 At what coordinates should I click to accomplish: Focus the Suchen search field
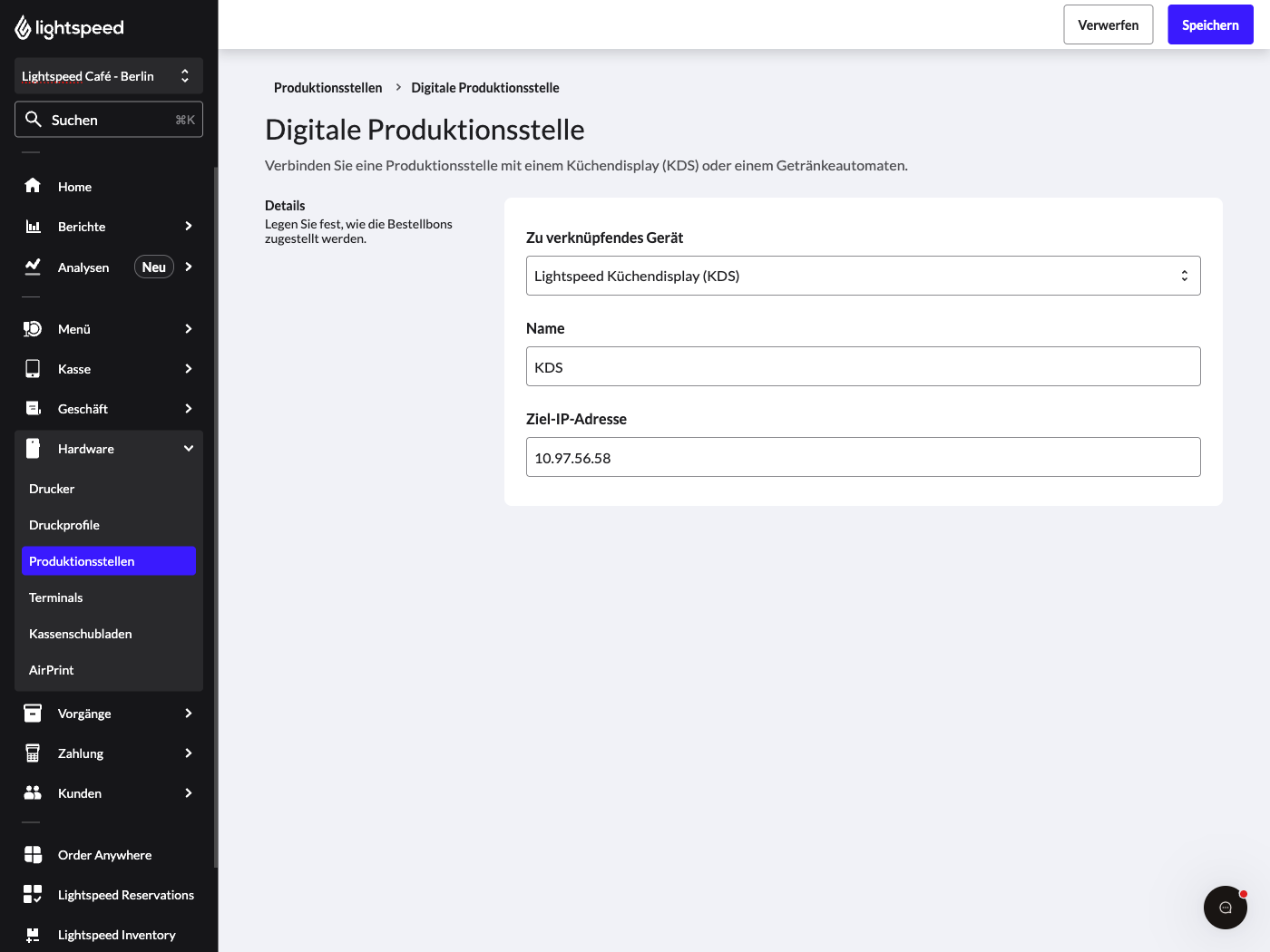pos(109,120)
